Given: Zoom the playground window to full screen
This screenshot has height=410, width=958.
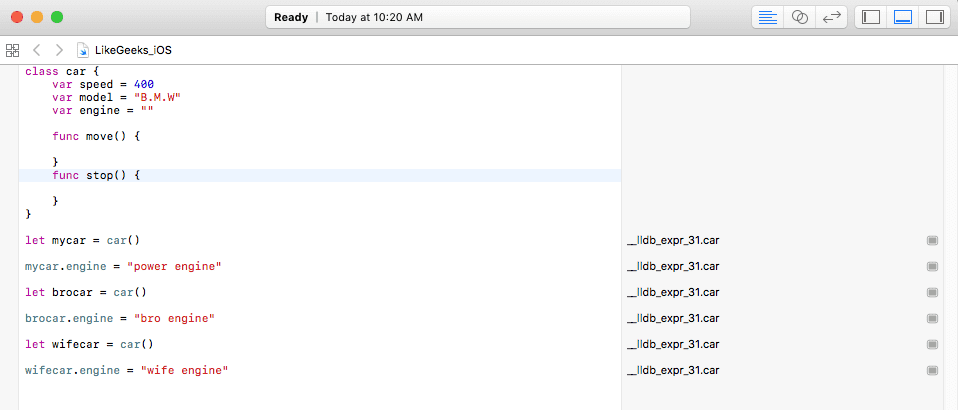Looking at the screenshot, I should (57, 17).
